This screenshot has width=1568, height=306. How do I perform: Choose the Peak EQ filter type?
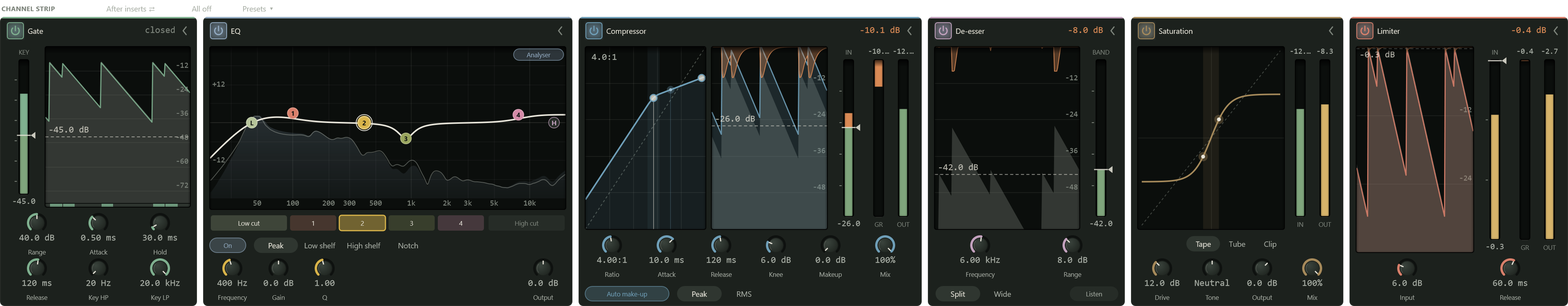tap(276, 245)
